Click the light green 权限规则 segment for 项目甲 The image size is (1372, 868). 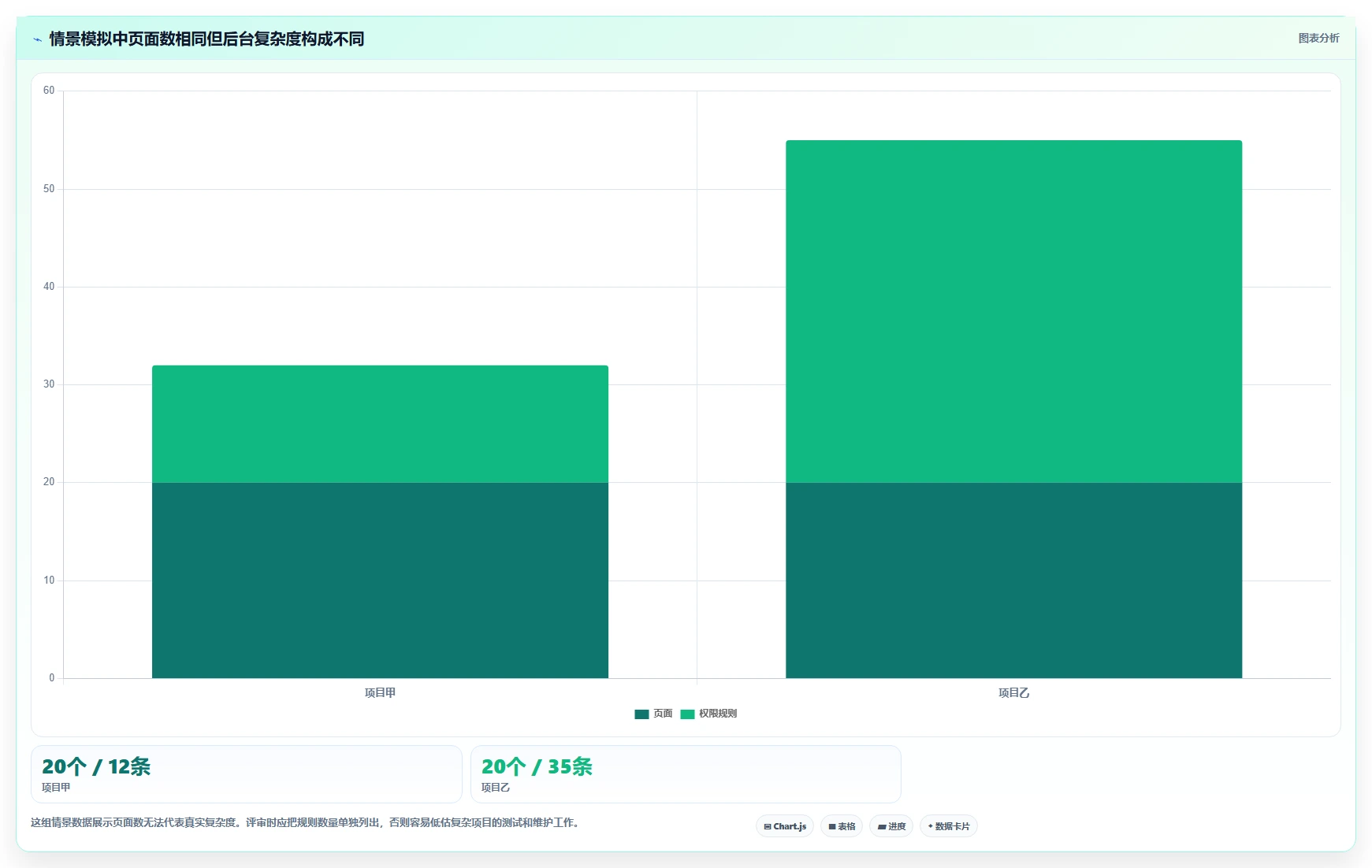click(x=380, y=424)
